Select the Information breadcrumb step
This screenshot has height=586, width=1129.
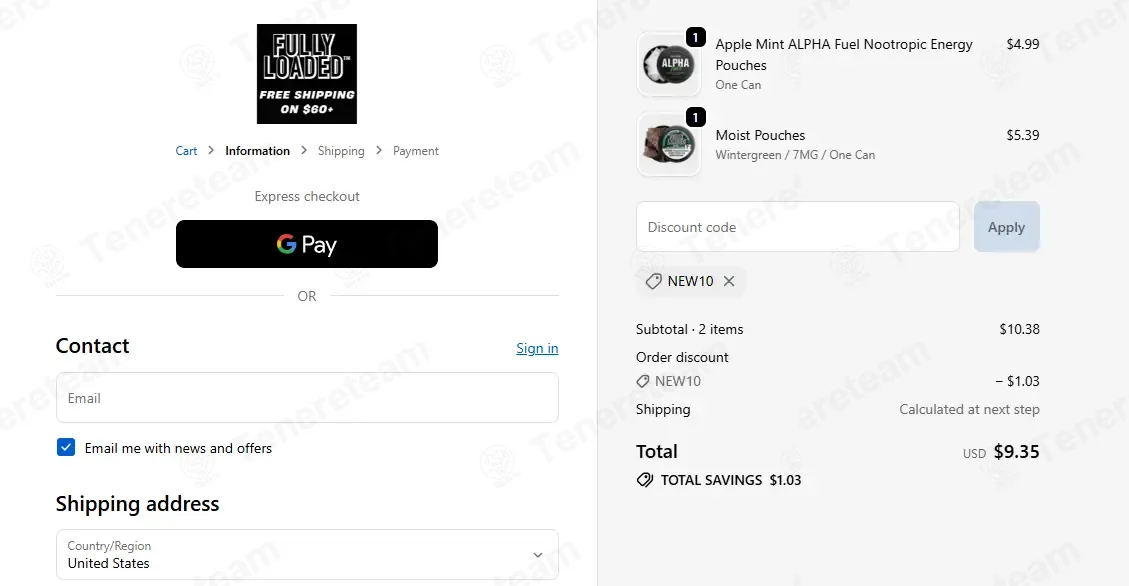[x=257, y=151]
